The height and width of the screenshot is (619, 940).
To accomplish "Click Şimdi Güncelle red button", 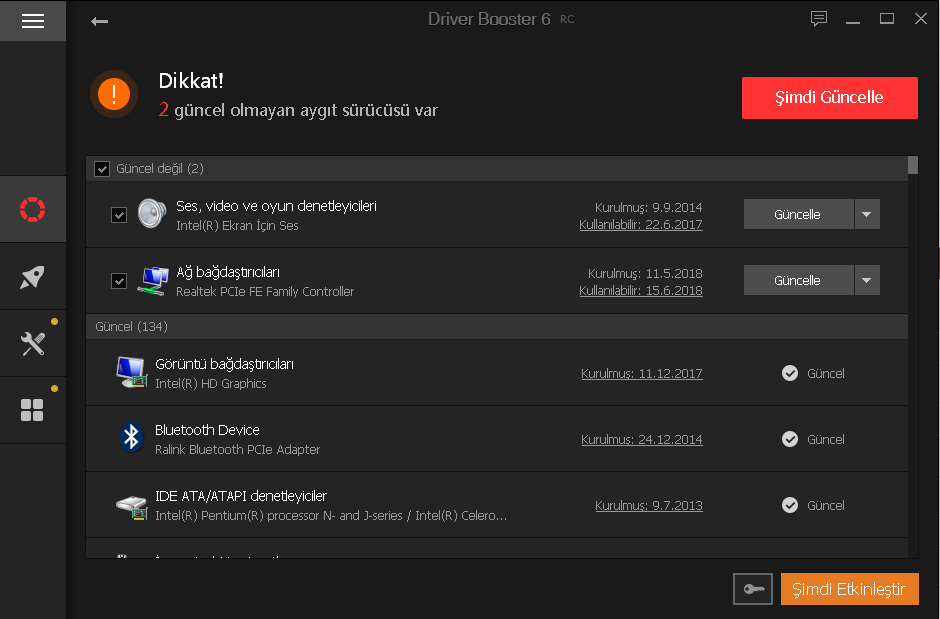I will tap(830, 98).
